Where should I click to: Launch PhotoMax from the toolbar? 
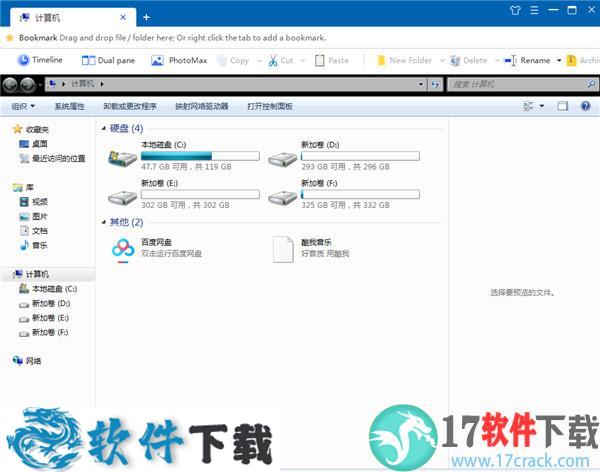tap(180, 60)
